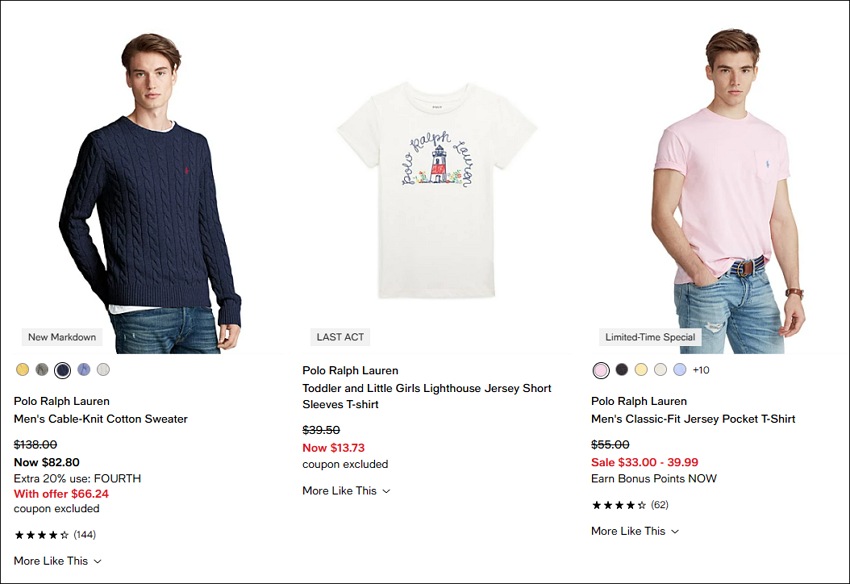
Task: Expand More Like This under Lighthouse T-shirt
Action: tap(346, 491)
